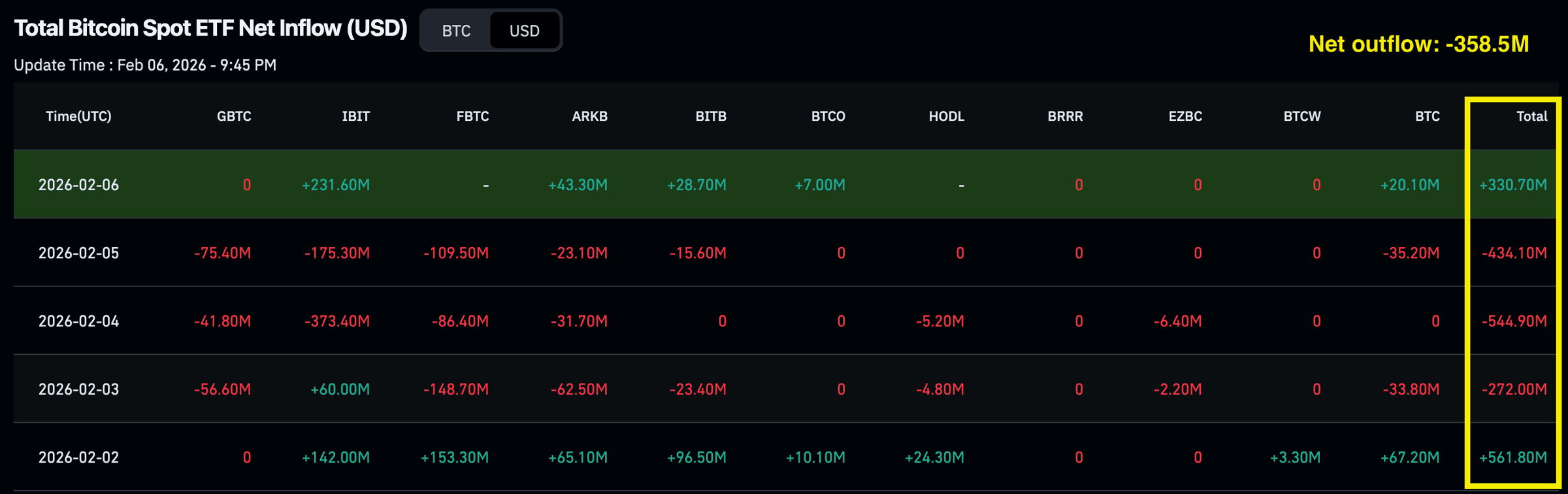Click the 2026-02-05 date cell
Viewport: 1568px width, 494px height.
pos(78,253)
